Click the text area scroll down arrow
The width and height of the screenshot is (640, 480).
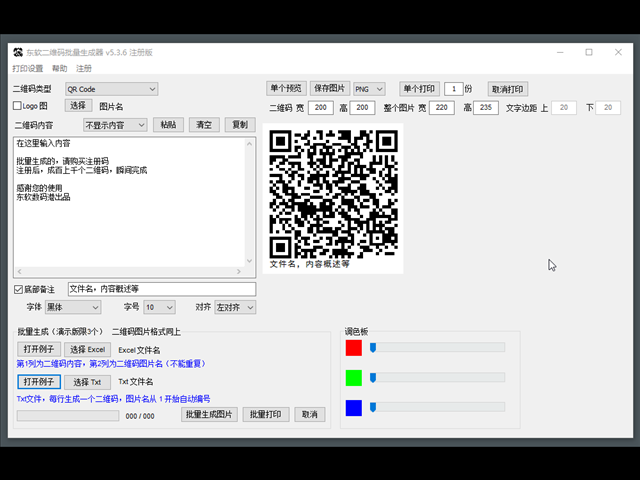(x=250, y=261)
